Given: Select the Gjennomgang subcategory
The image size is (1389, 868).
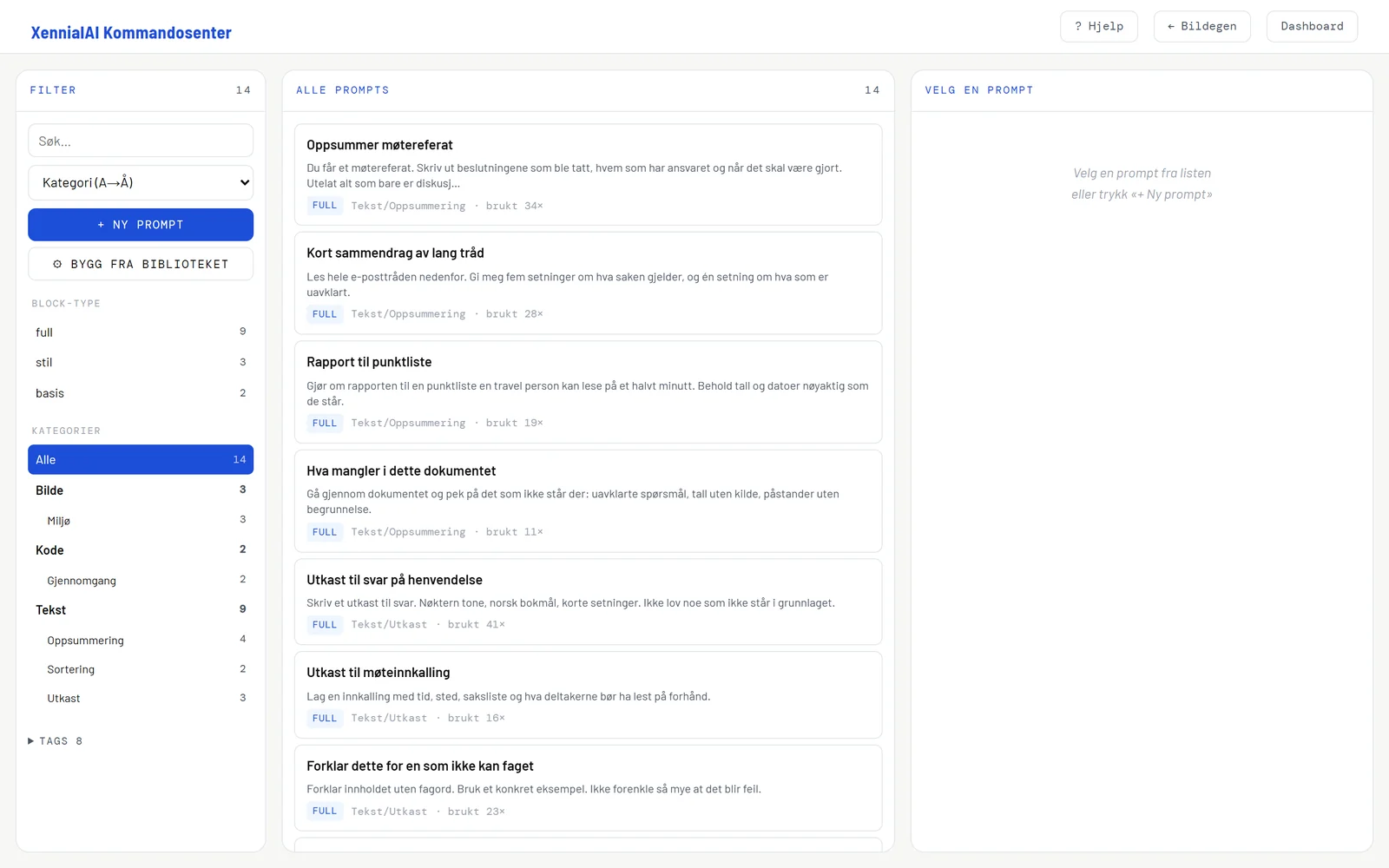Looking at the screenshot, I should point(141,581).
